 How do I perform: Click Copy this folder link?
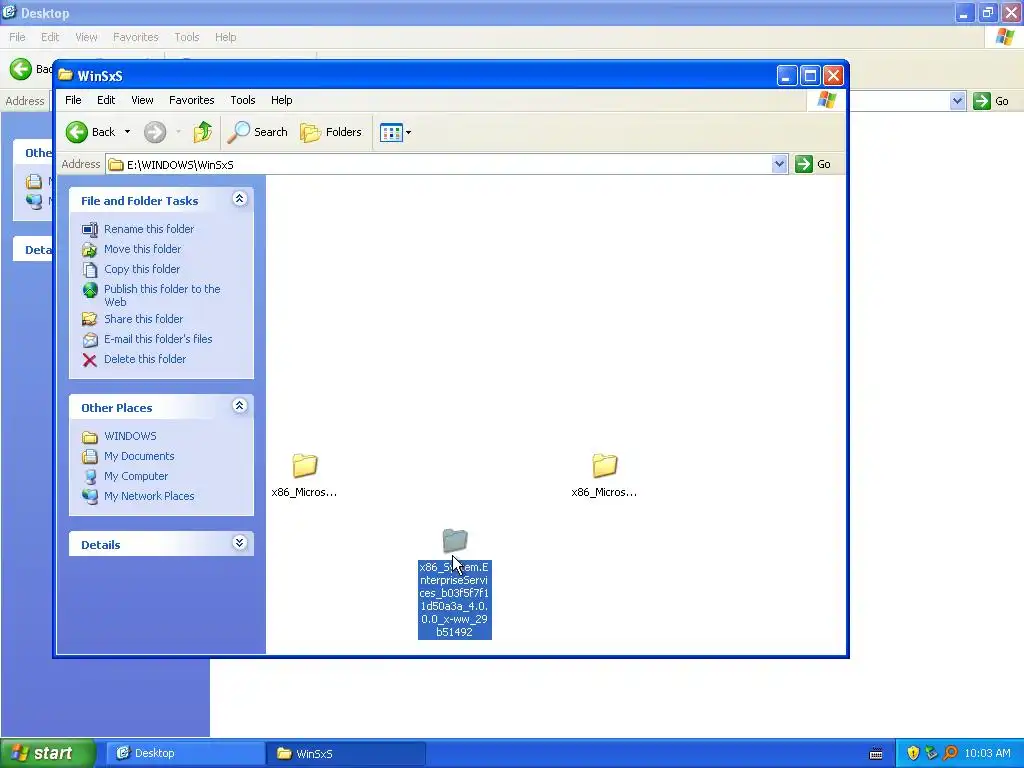point(142,269)
